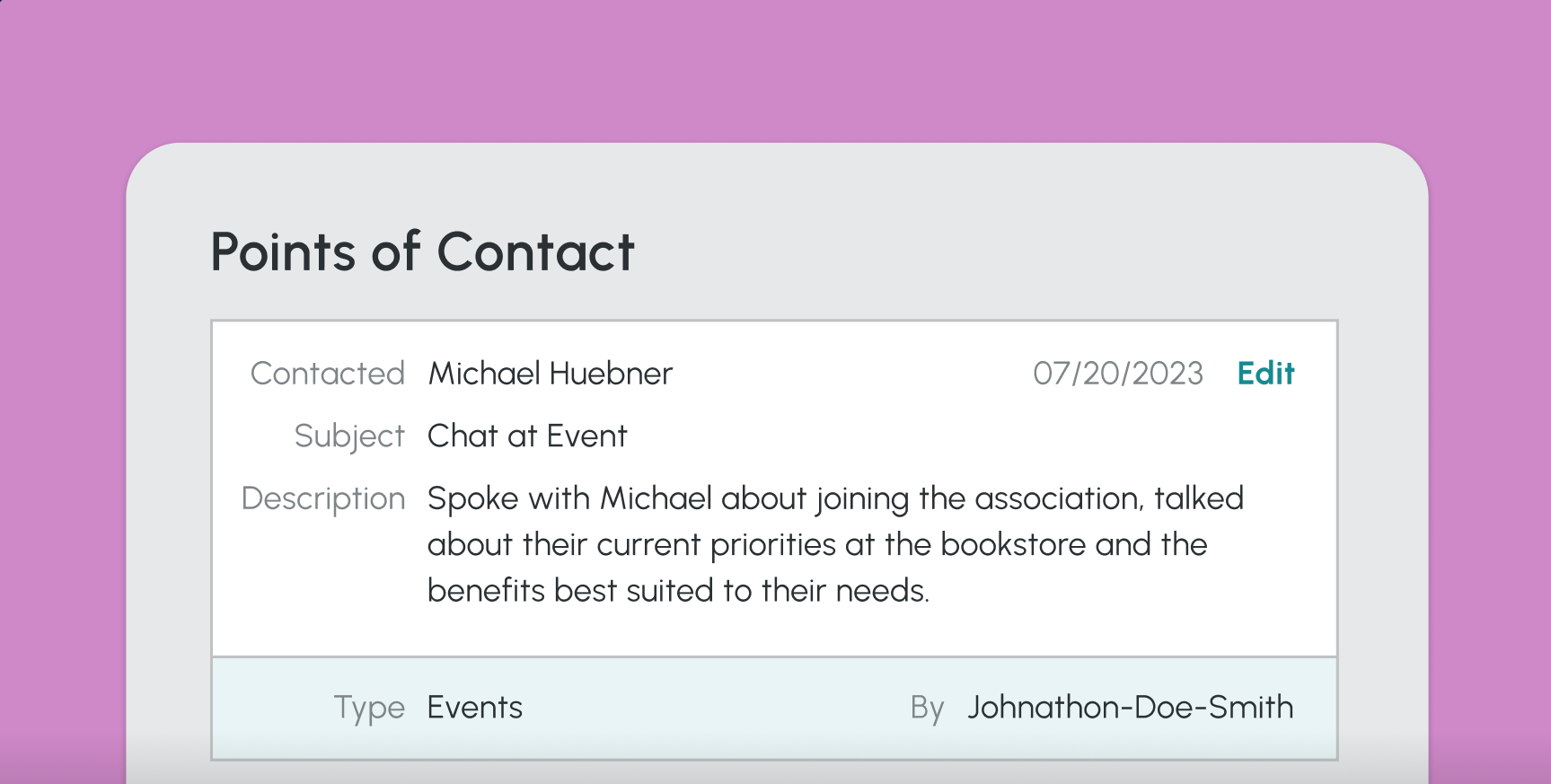Click the 'Subject' field label
This screenshot has height=784, width=1551.
tap(350, 436)
